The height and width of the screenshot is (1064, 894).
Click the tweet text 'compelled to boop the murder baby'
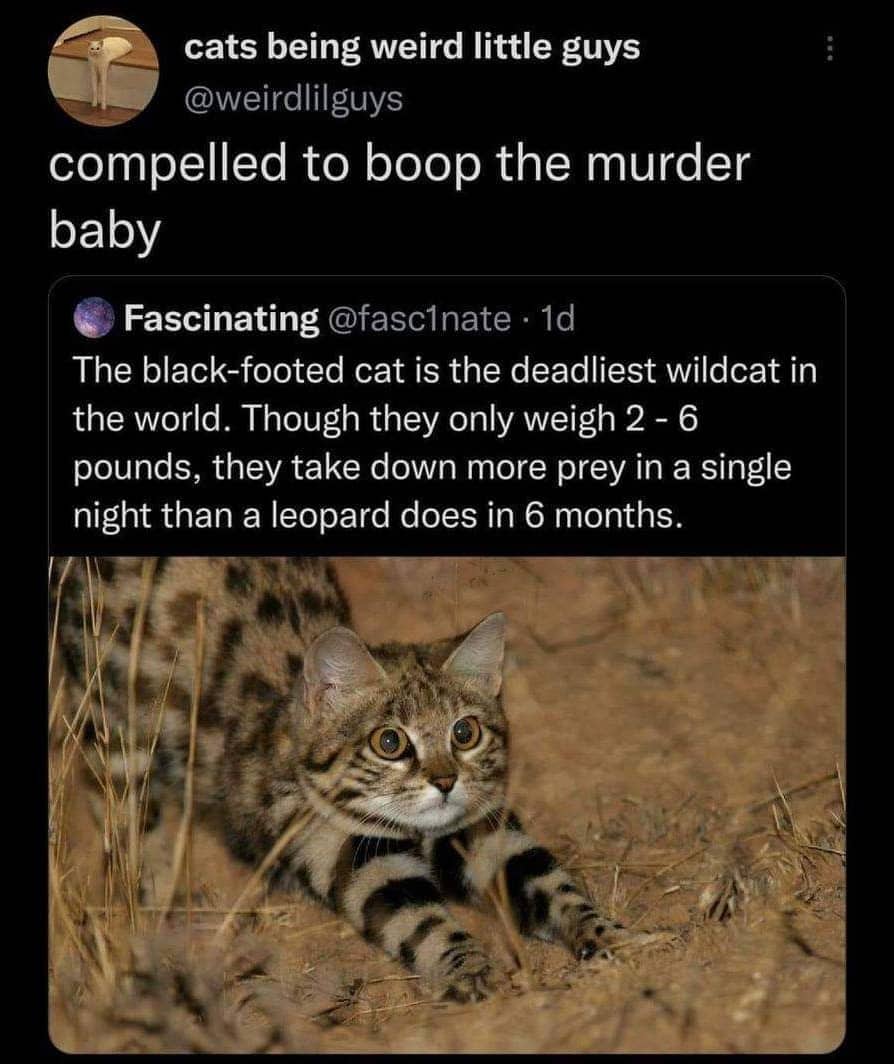tap(400, 192)
